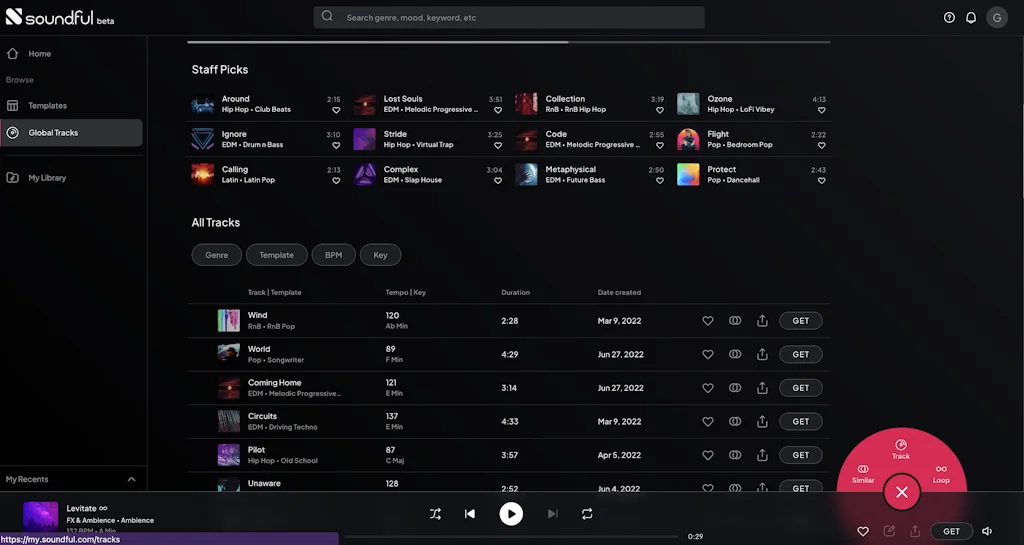Click the Soundful logo
Screen dimensions: 1024x545
pyautogui.click(x=60, y=17)
